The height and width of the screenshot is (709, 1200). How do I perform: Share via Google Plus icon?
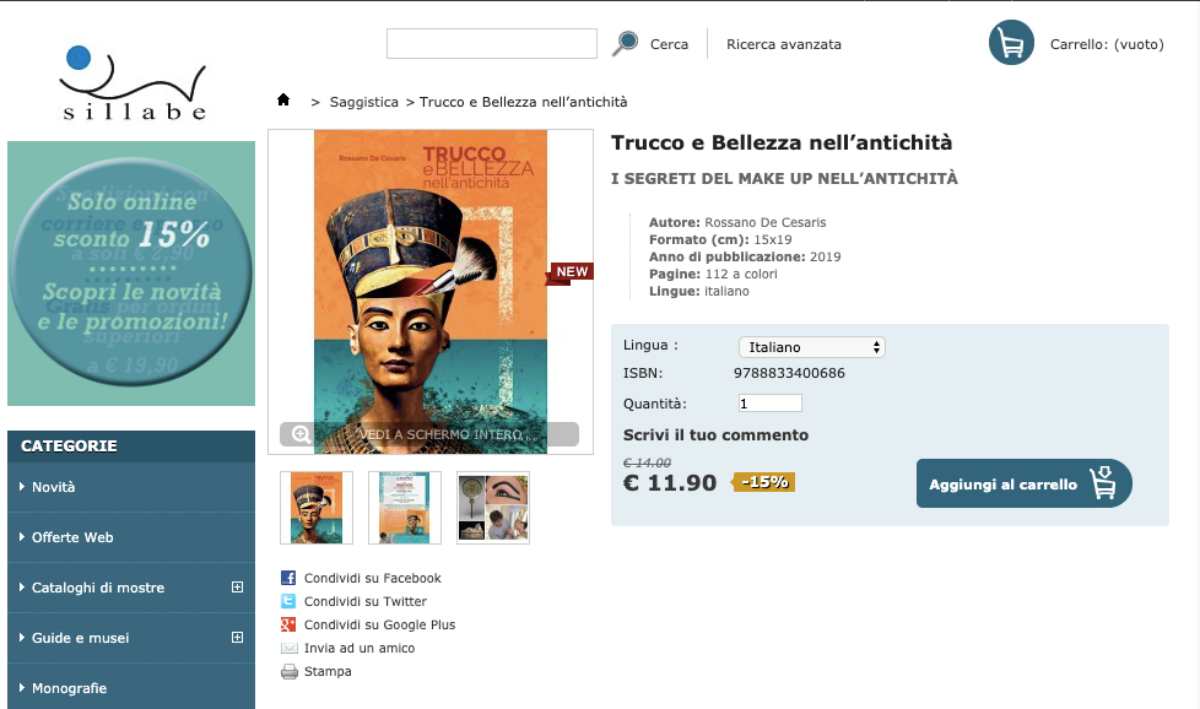pyautogui.click(x=289, y=625)
